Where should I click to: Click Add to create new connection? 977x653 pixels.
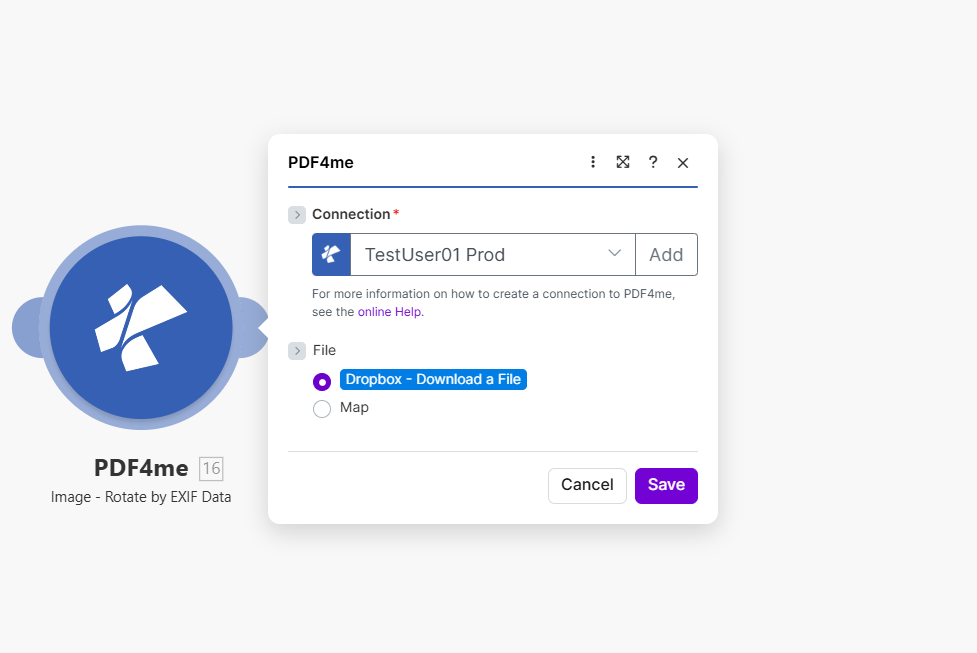(666, 255)
